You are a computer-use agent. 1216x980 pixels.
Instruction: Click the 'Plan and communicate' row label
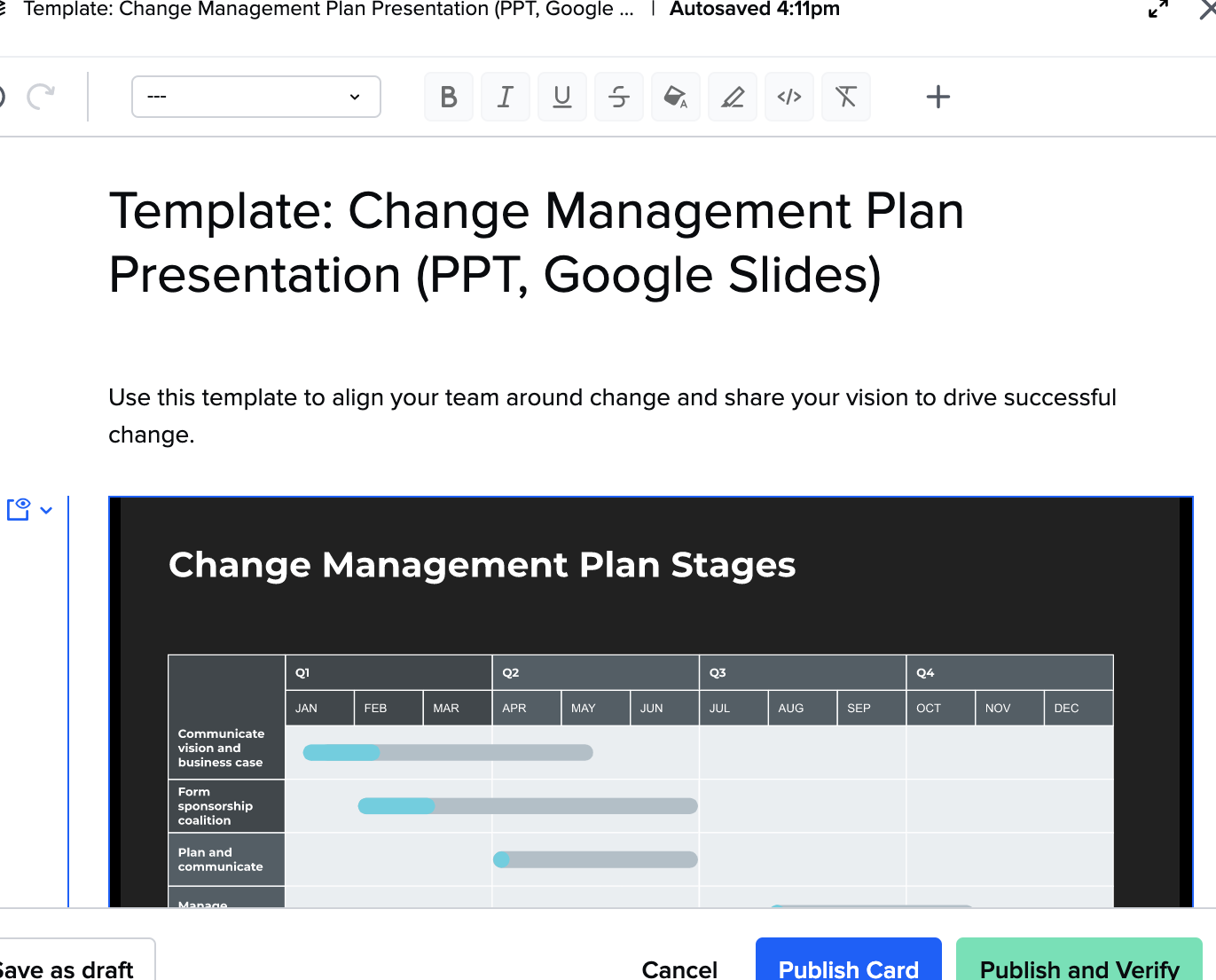226,859
